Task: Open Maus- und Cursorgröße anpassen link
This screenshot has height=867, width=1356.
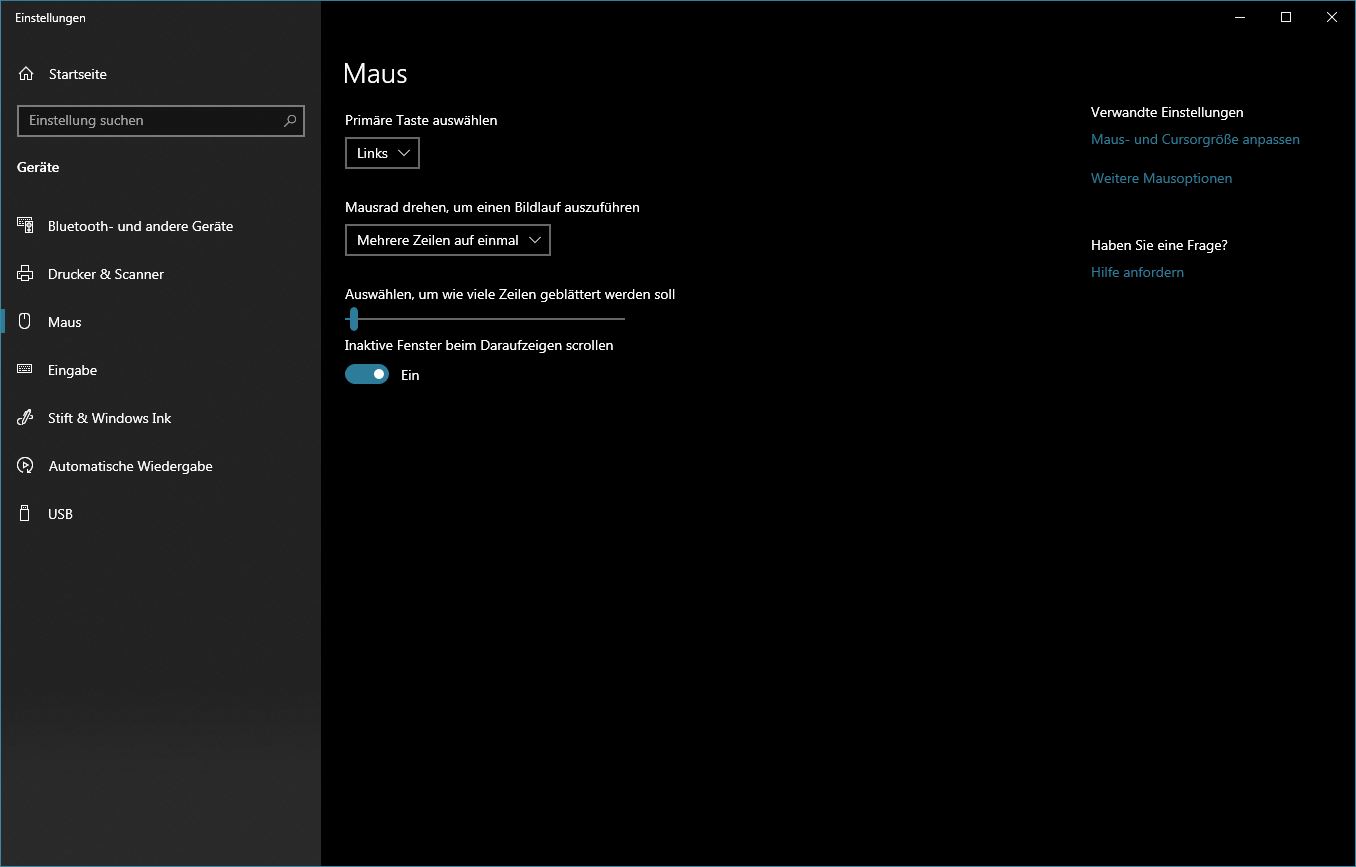Action: point(1195,139)
